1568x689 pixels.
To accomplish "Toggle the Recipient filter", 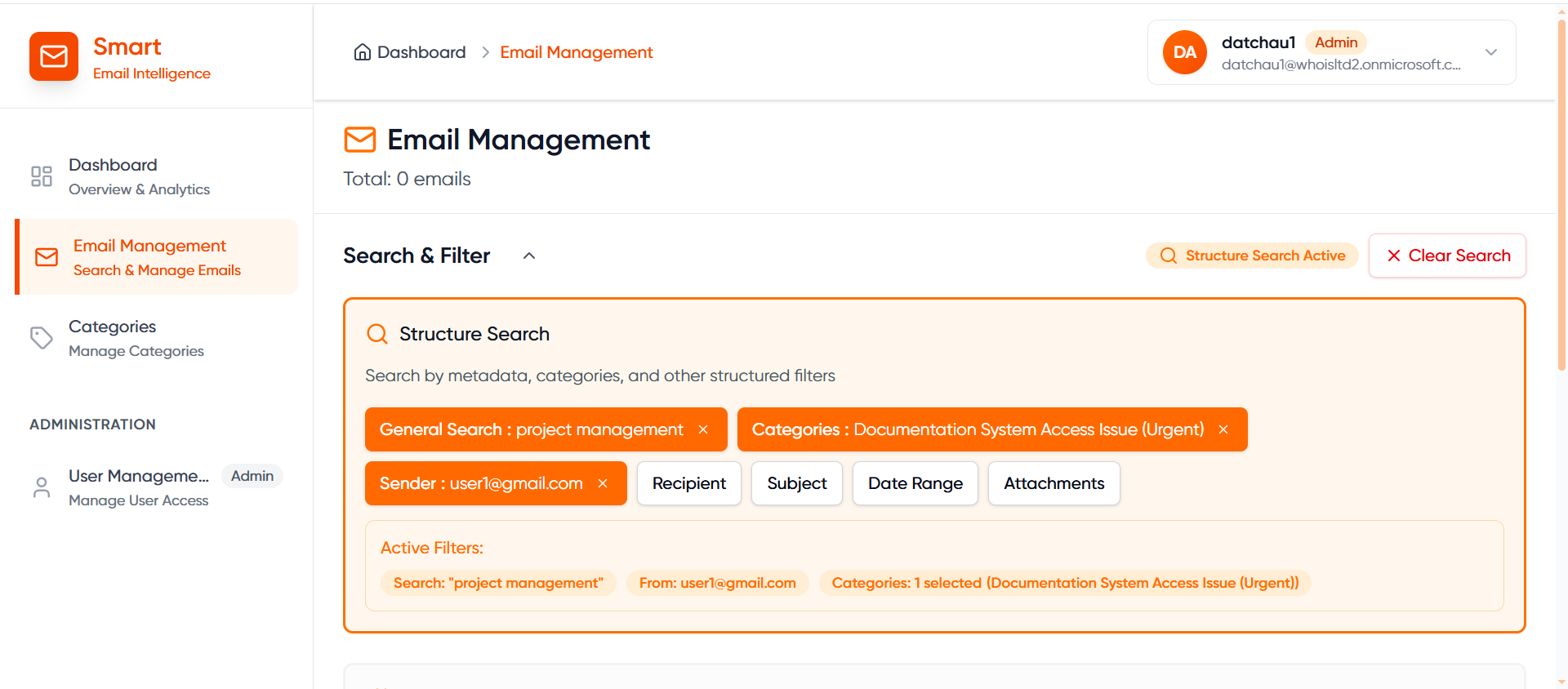I will [688, 483].
